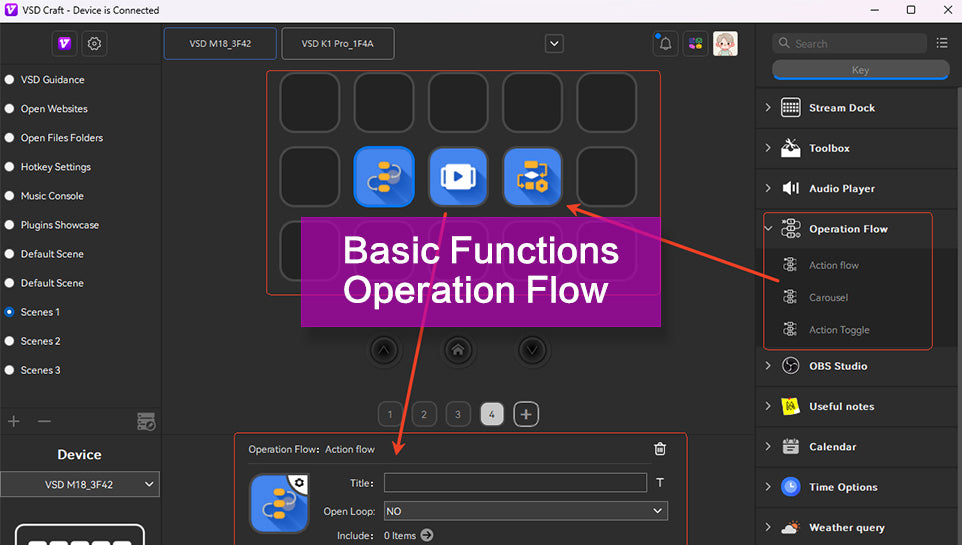Go to page 2
Screen dimensions: 962x545
pos(424,414)
